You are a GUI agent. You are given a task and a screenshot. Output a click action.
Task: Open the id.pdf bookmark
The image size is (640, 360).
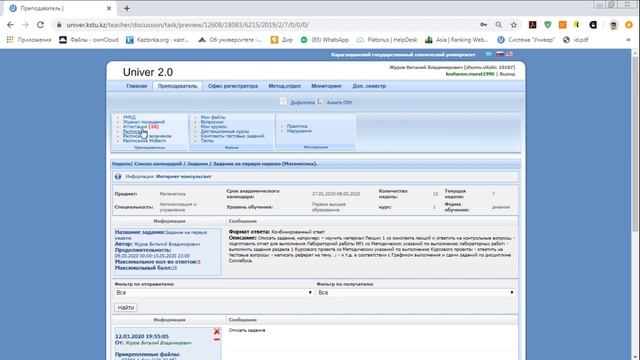[576, 40]
